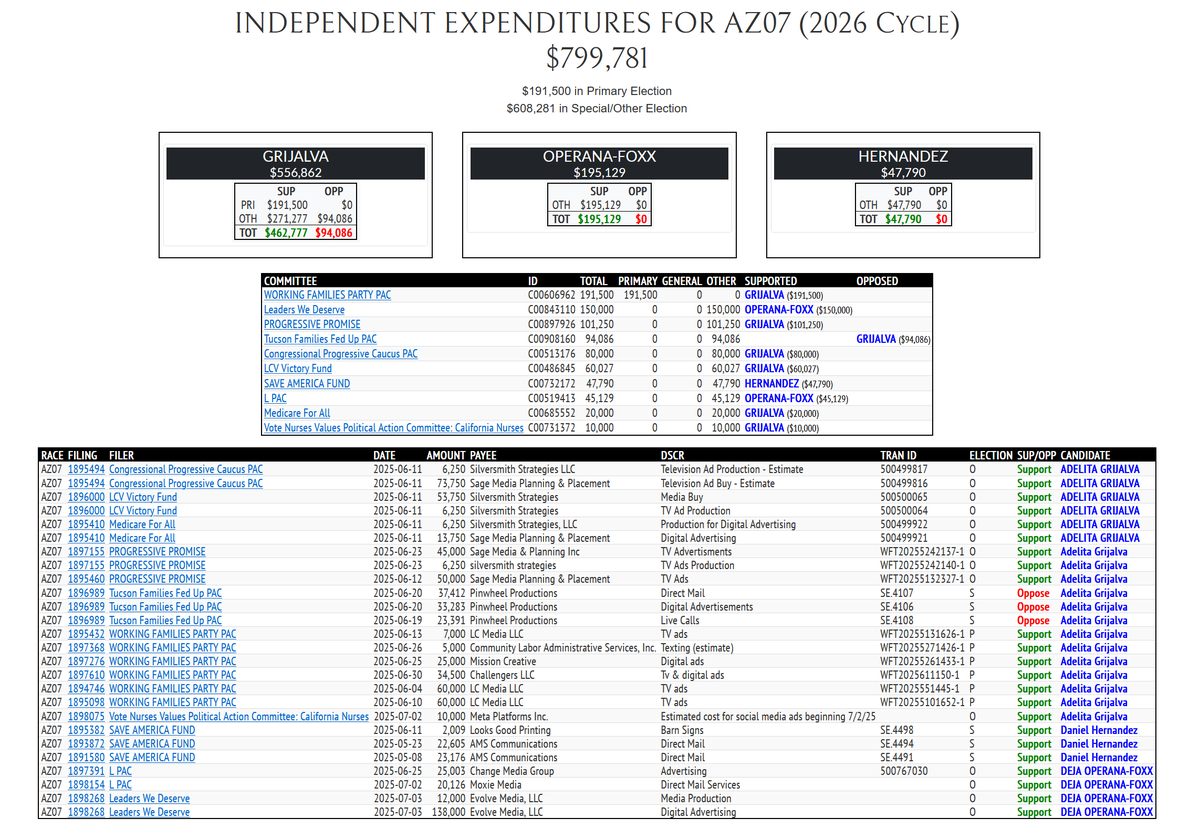This screenshot has width=1200, height=829.
Task: Click supported candidate GRIJALVA ($20,000)
Action: coord(782,413)
